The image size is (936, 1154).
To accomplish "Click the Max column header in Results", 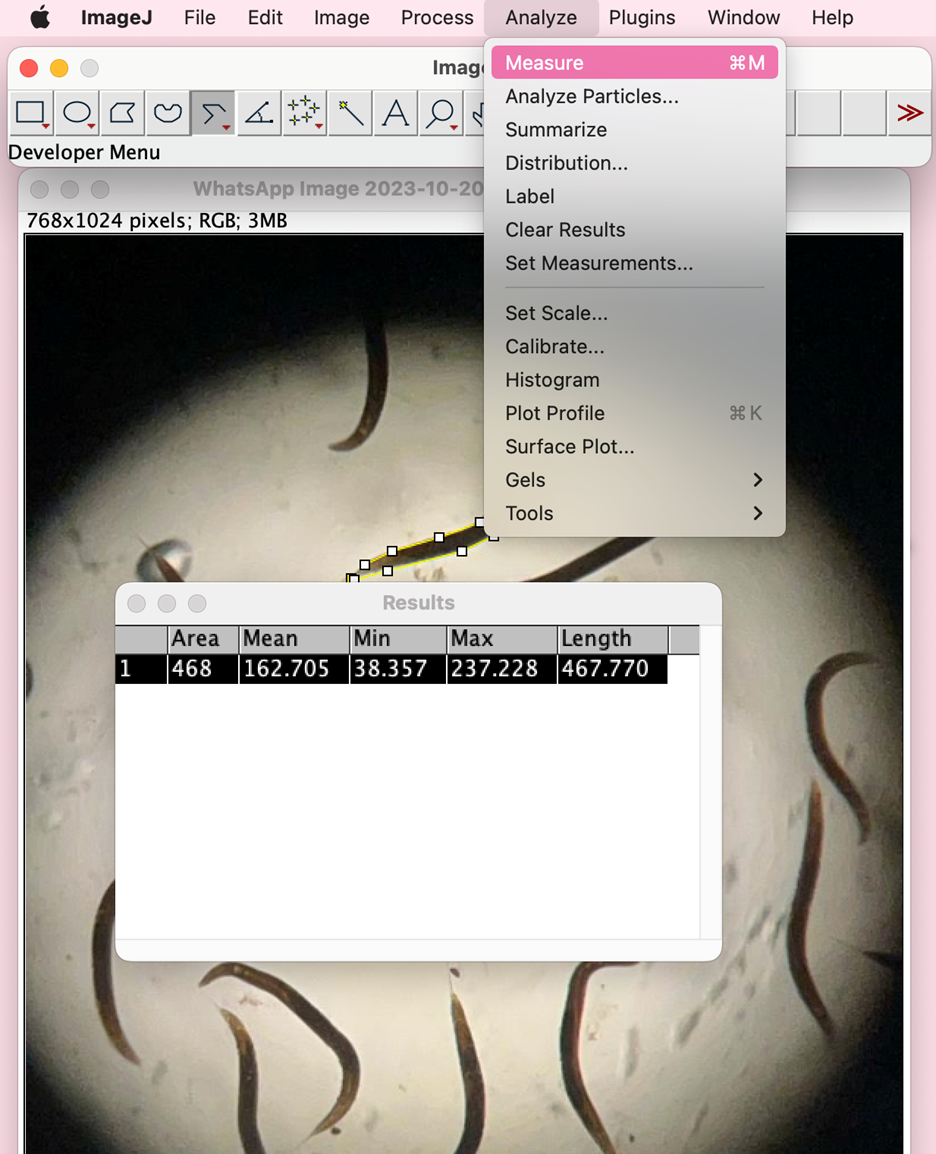I will (x=502, y=639).
